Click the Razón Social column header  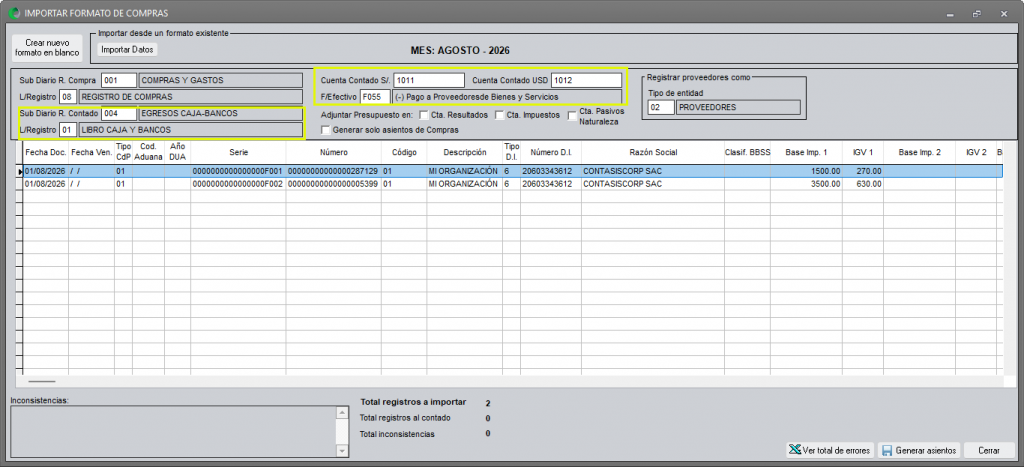pyautogui.click(x=652, y=152)
